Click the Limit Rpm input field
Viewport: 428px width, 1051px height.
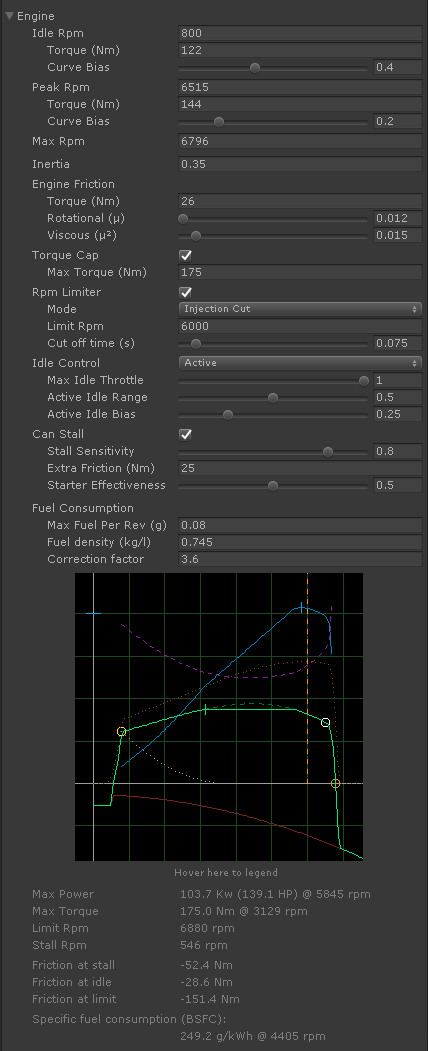(x=300, y=326)
